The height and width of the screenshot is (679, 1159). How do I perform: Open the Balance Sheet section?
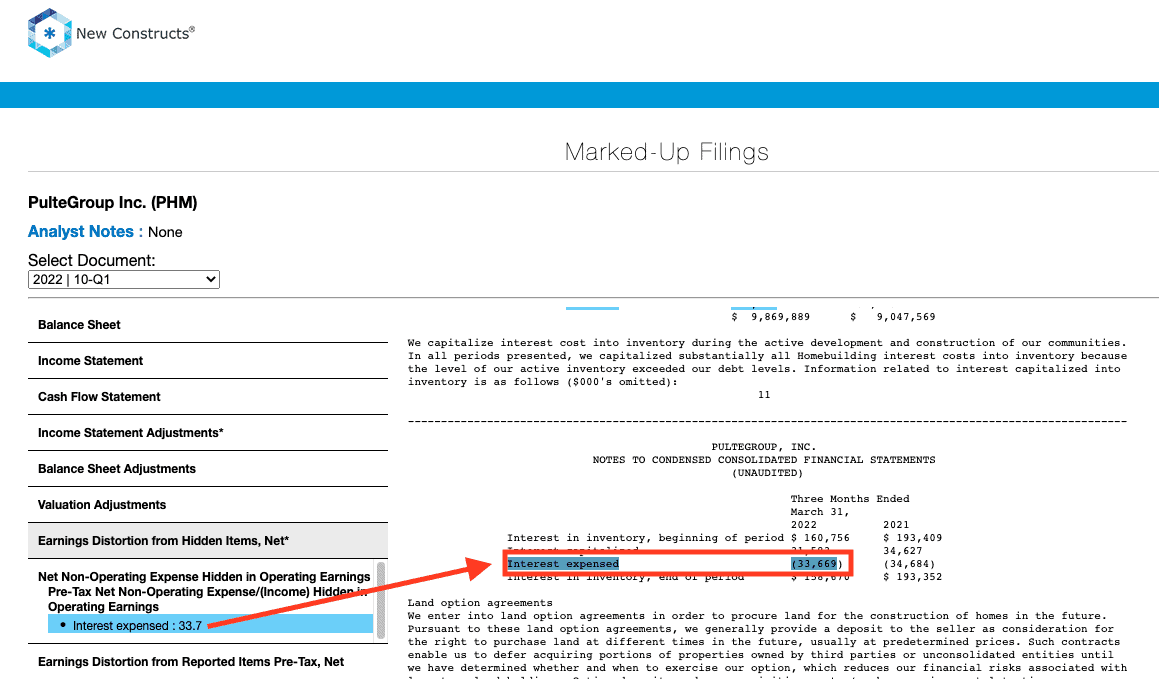(208, 325)
